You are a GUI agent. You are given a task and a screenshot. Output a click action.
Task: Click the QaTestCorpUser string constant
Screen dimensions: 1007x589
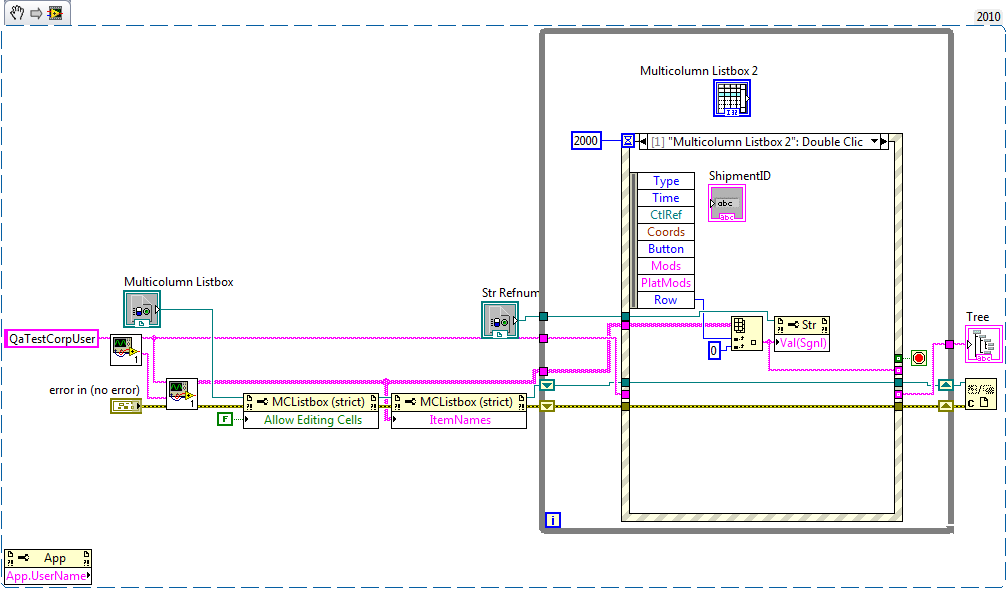pos(51,339)
